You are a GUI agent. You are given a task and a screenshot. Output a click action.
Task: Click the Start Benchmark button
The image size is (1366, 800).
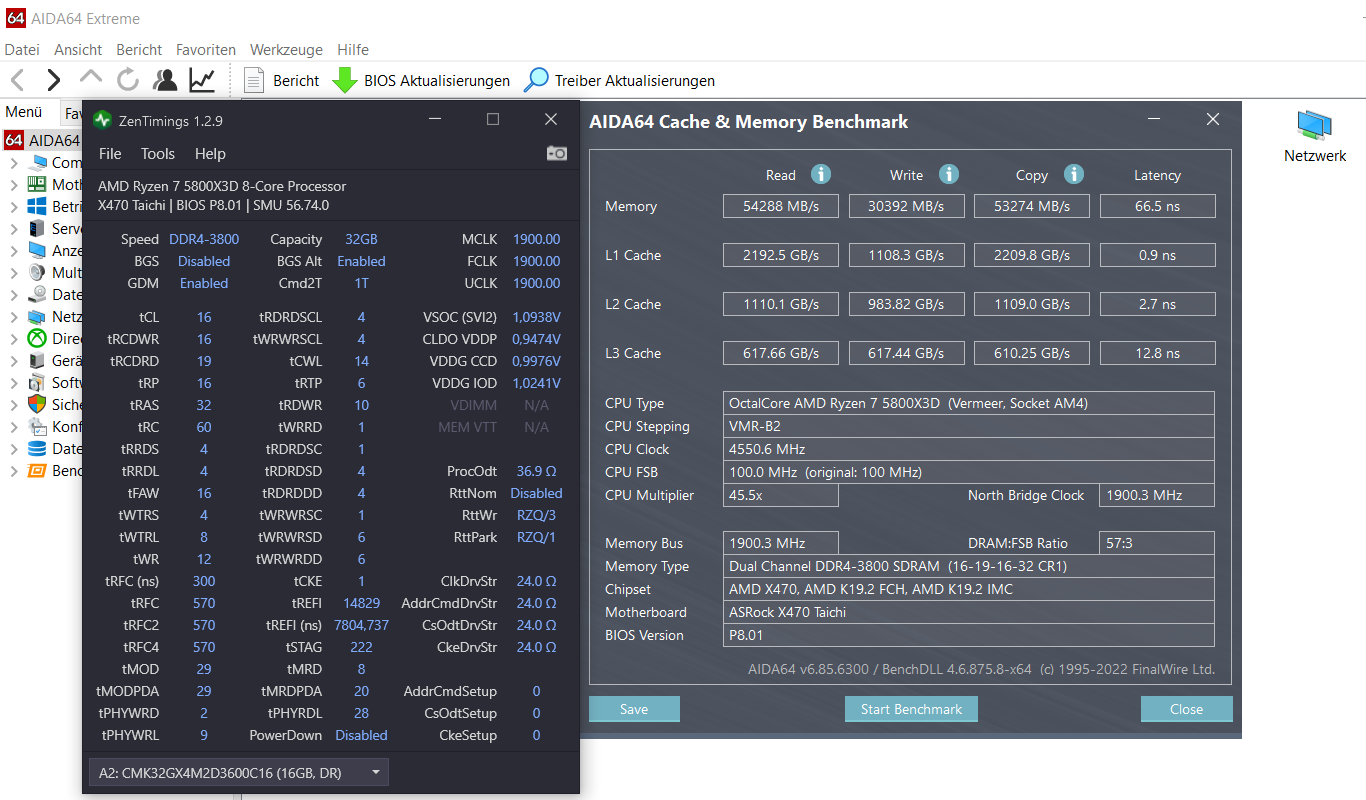910,708
